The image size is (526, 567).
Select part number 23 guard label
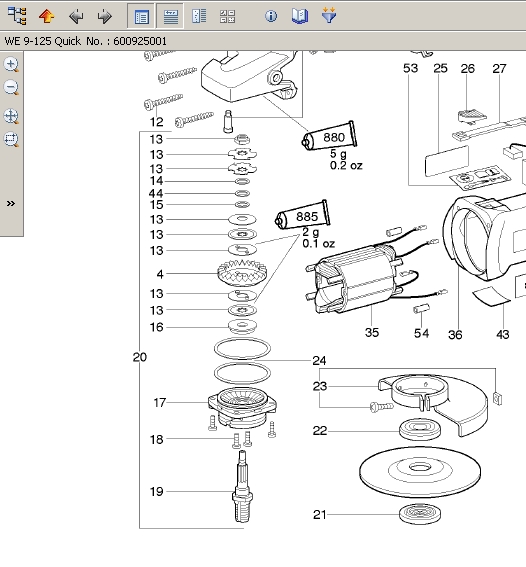coord(320,386)
